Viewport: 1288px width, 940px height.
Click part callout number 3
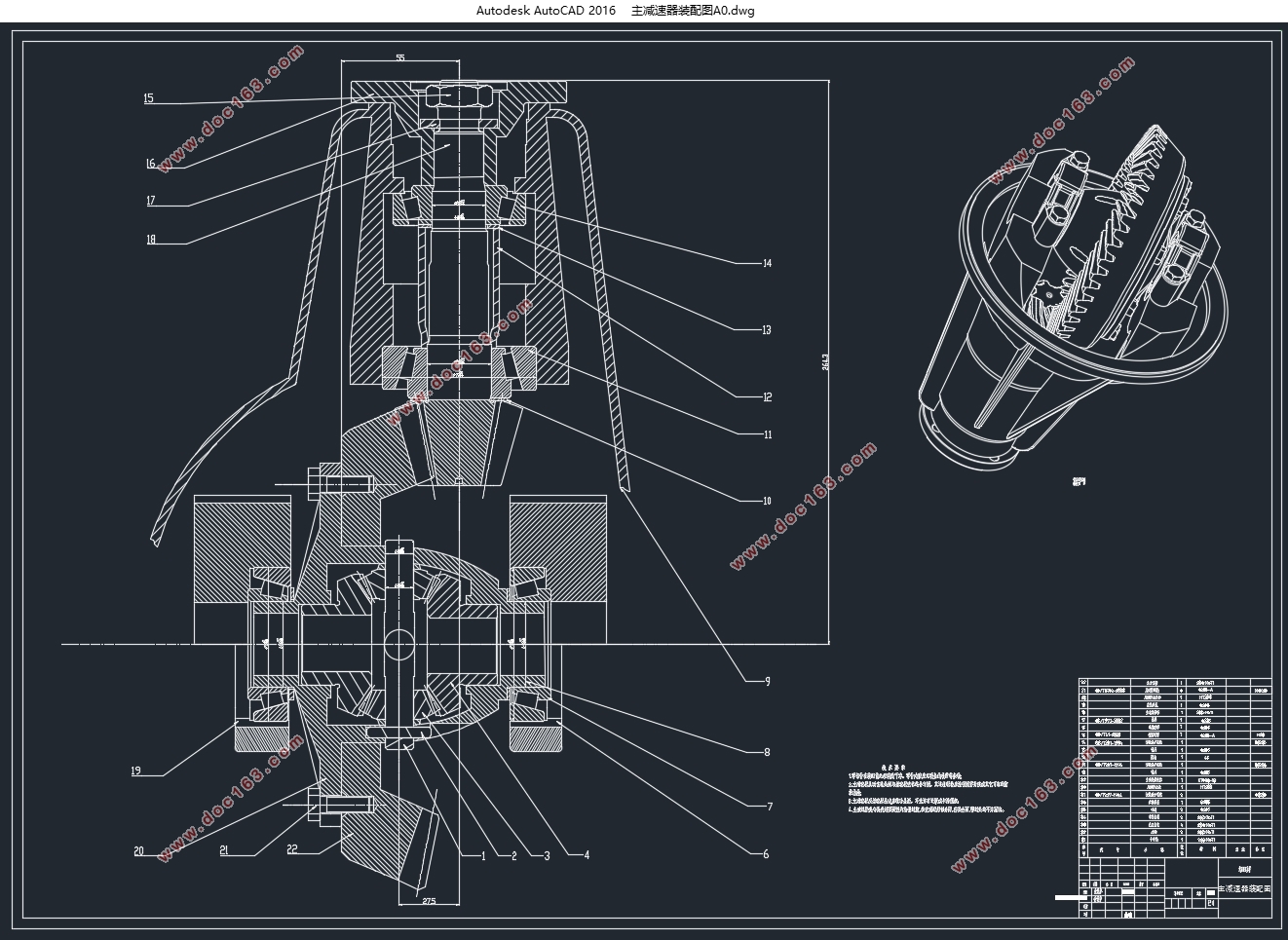point(547,856)
